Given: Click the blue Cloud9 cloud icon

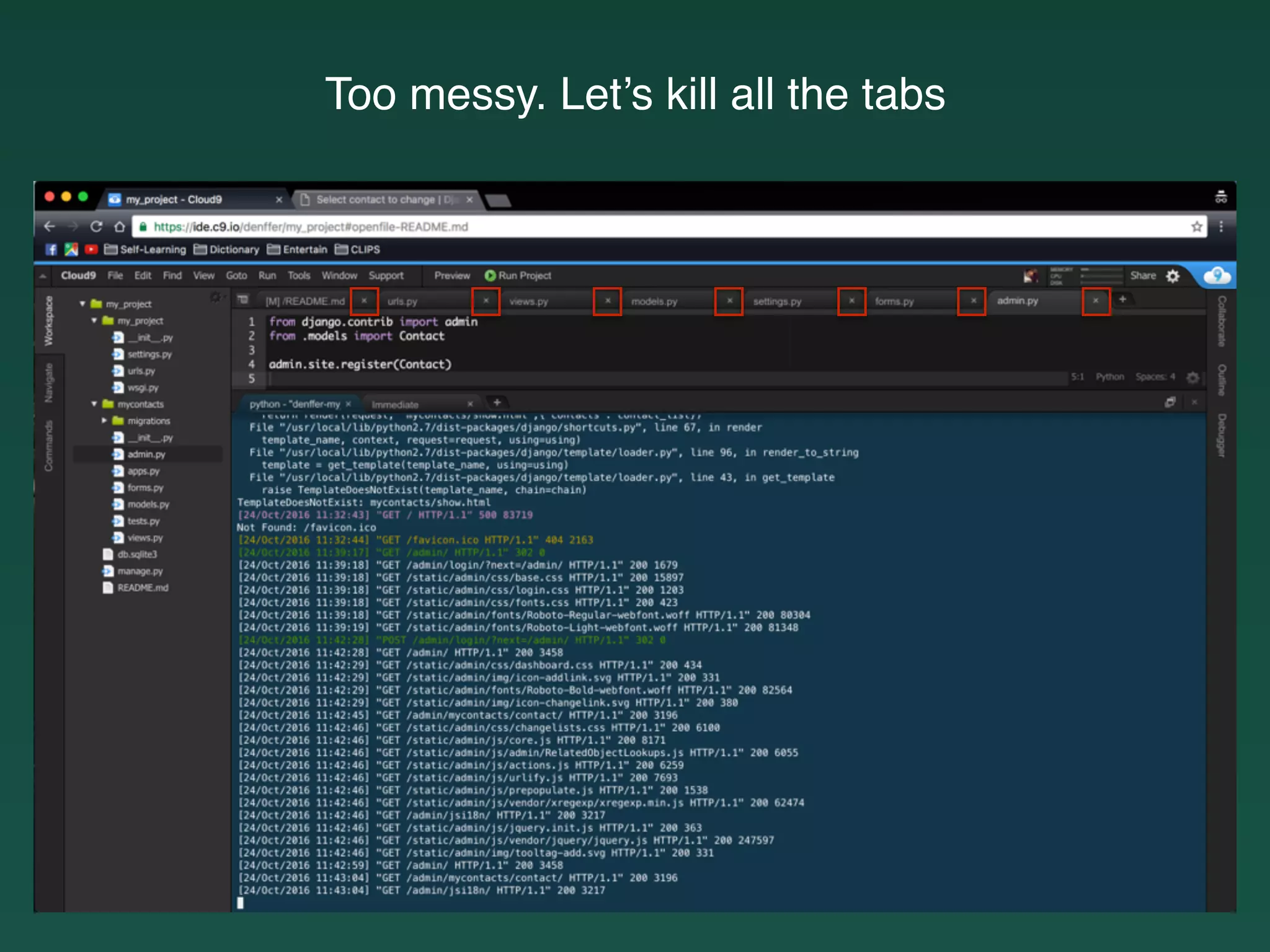Looking at the screenshot, I should (1217, 275).
